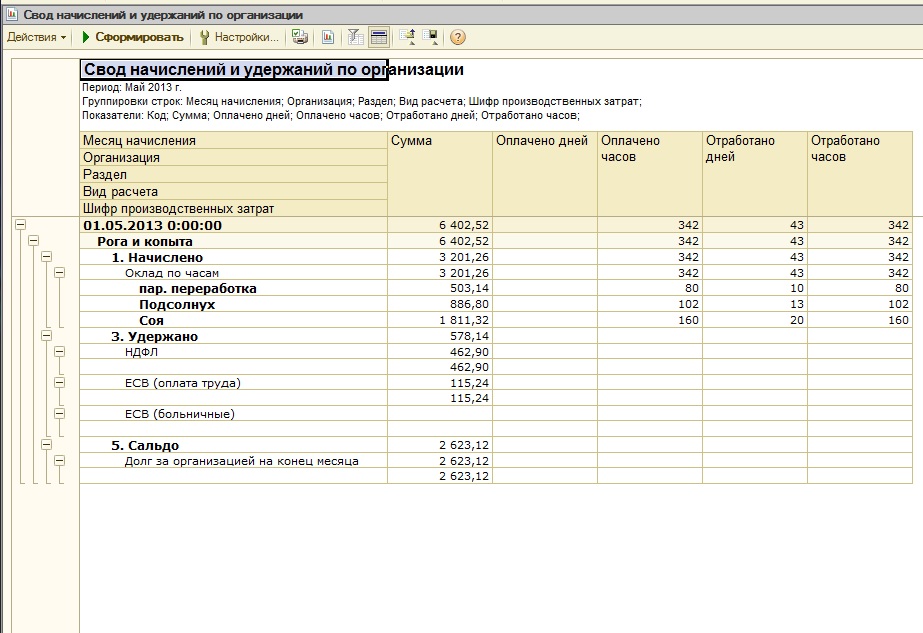The image size is (923, 633).
Task: Collapse the НДФЛ row
Action: [59, 351]
